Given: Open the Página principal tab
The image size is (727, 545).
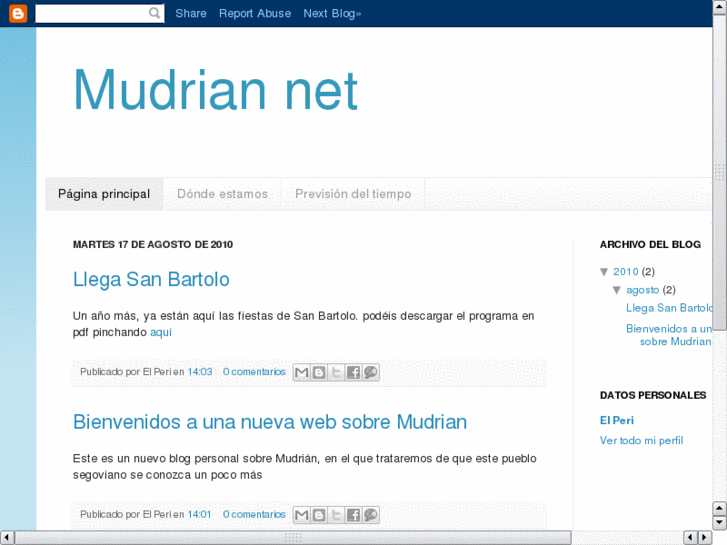Looking at the screenshot, I should click(x=104, y=194).
